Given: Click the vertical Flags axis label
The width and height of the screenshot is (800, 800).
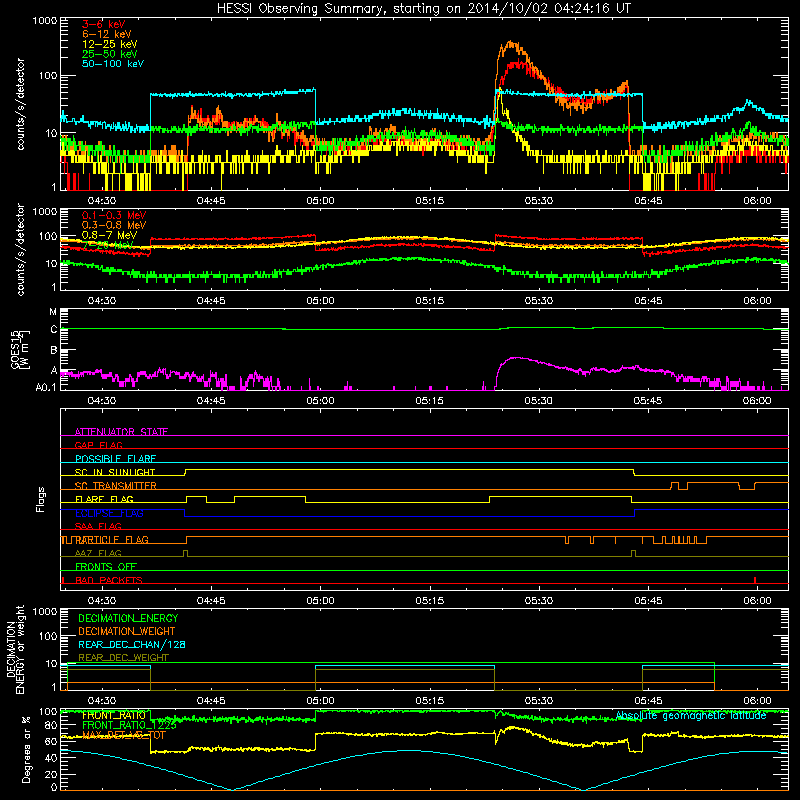Looking at the screenshot, I should tap(41, 499).
